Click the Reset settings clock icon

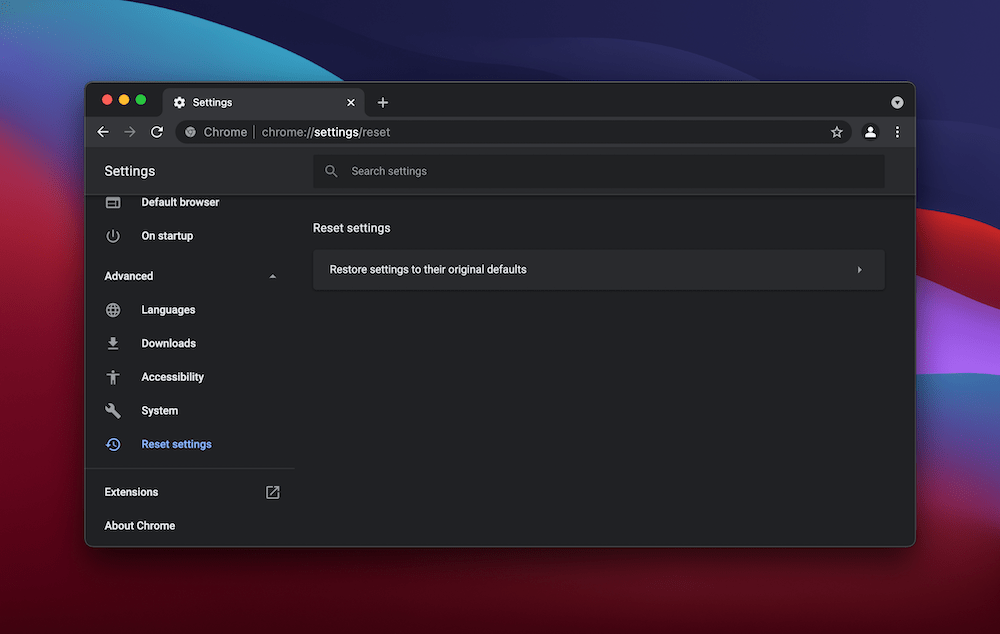click(113, 444)
